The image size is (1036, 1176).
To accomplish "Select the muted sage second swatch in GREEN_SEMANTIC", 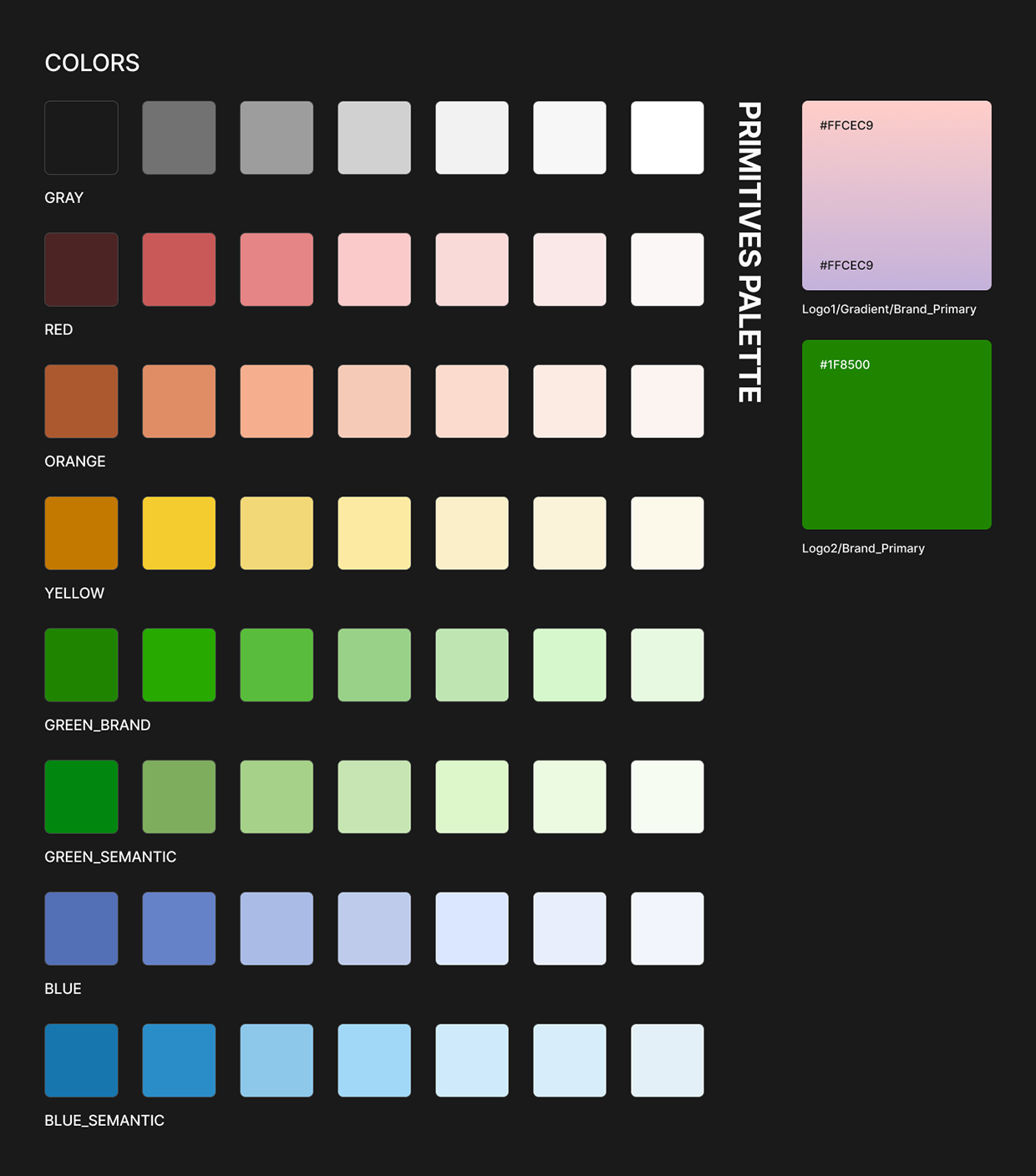I will (179, 796).
